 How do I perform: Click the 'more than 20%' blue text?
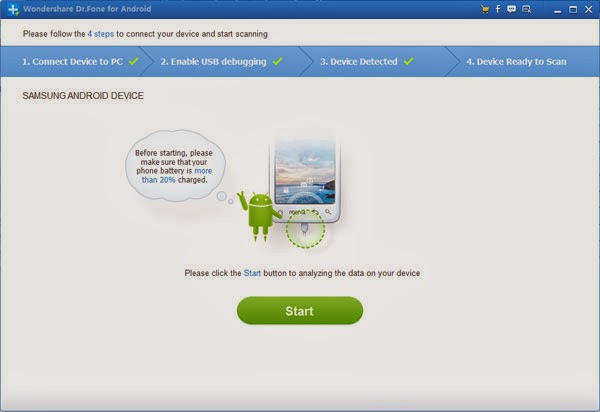point(177,175)
